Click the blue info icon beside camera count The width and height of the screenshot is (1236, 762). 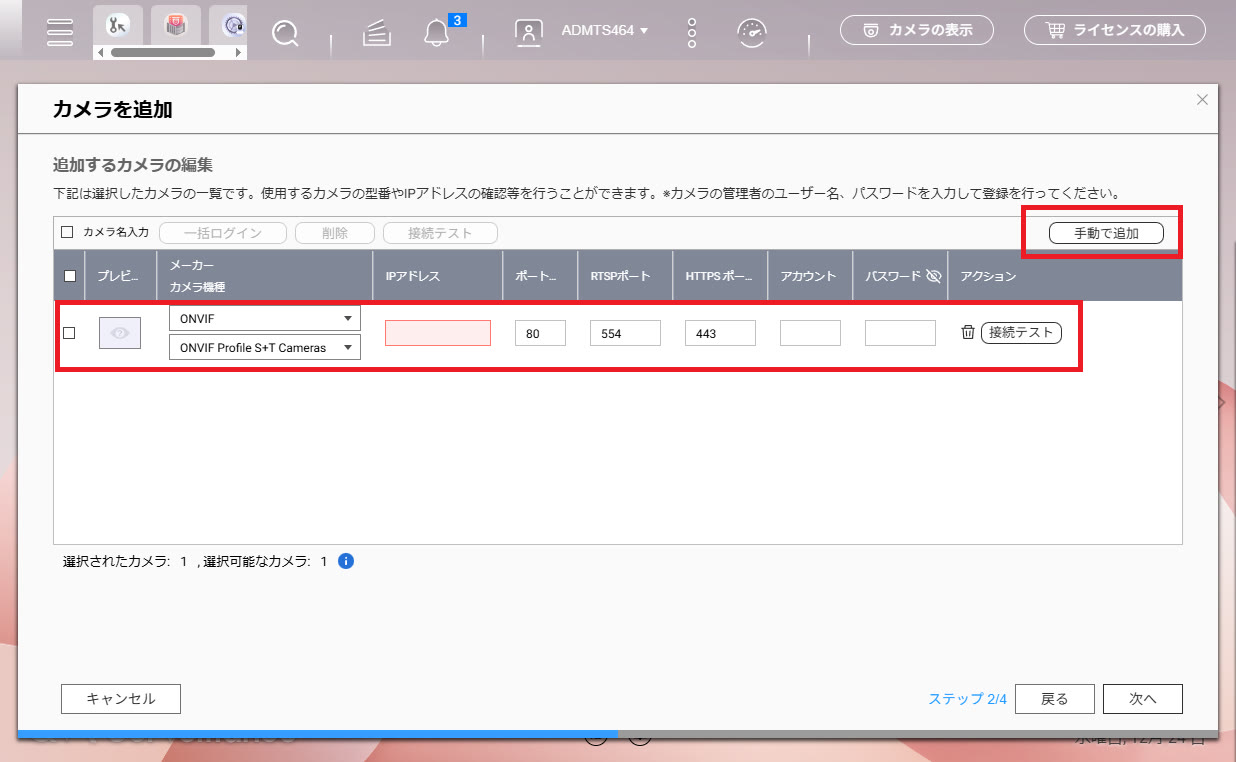click(346, 561)
